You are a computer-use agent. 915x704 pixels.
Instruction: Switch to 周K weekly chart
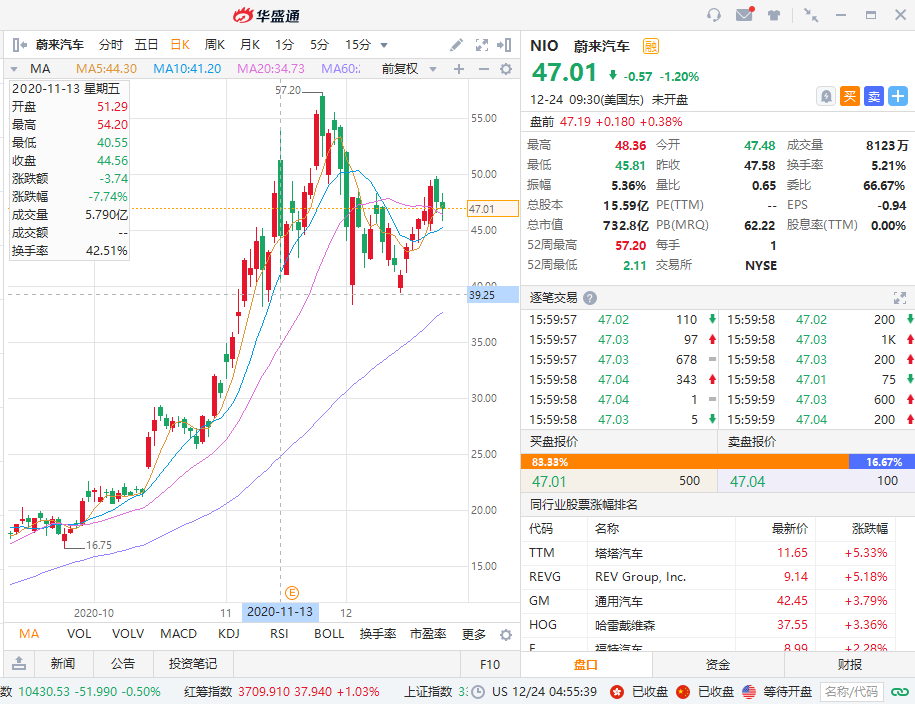(215, 45)
